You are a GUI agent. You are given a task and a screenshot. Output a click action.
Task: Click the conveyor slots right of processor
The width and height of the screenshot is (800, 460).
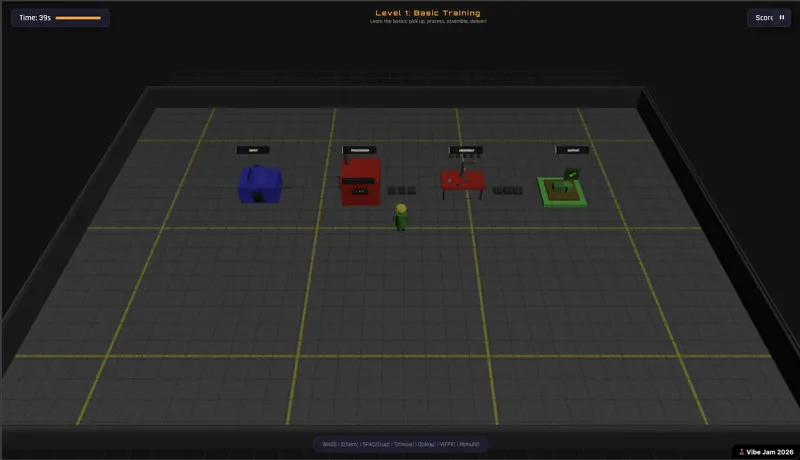pos(402,190)
